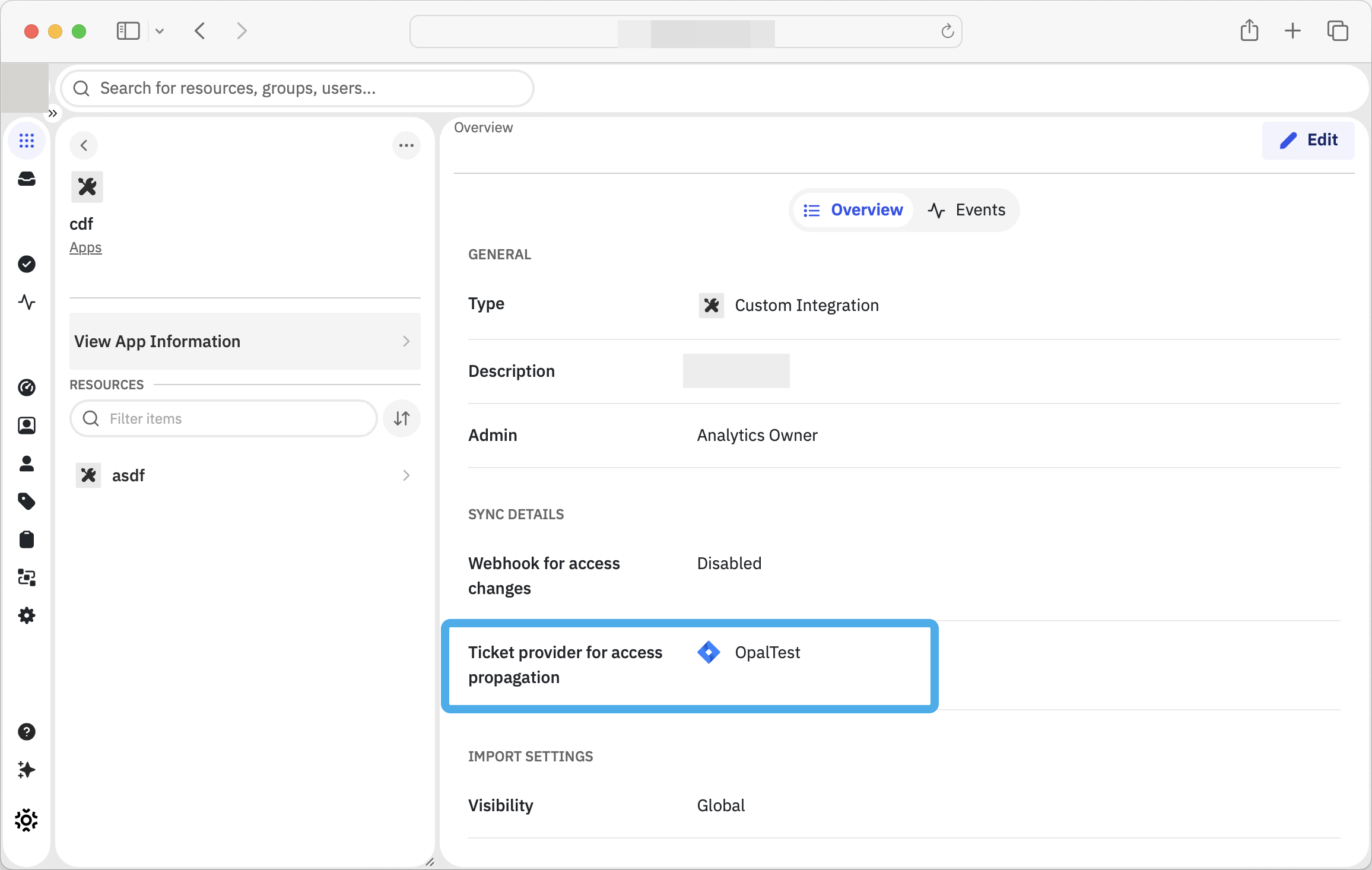1372x870 pixels.
Task: Open the asdf resource chevron
Action: tap(406, 475)
